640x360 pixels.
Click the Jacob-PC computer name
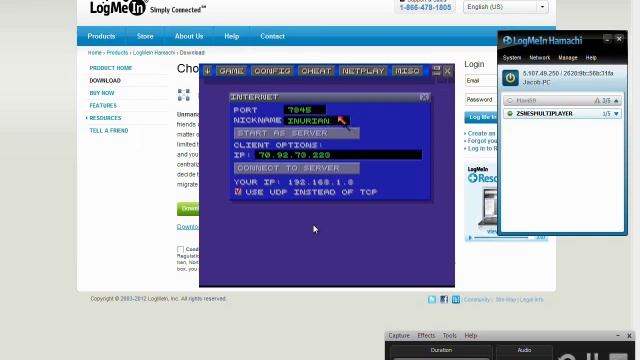coord(536,82)
